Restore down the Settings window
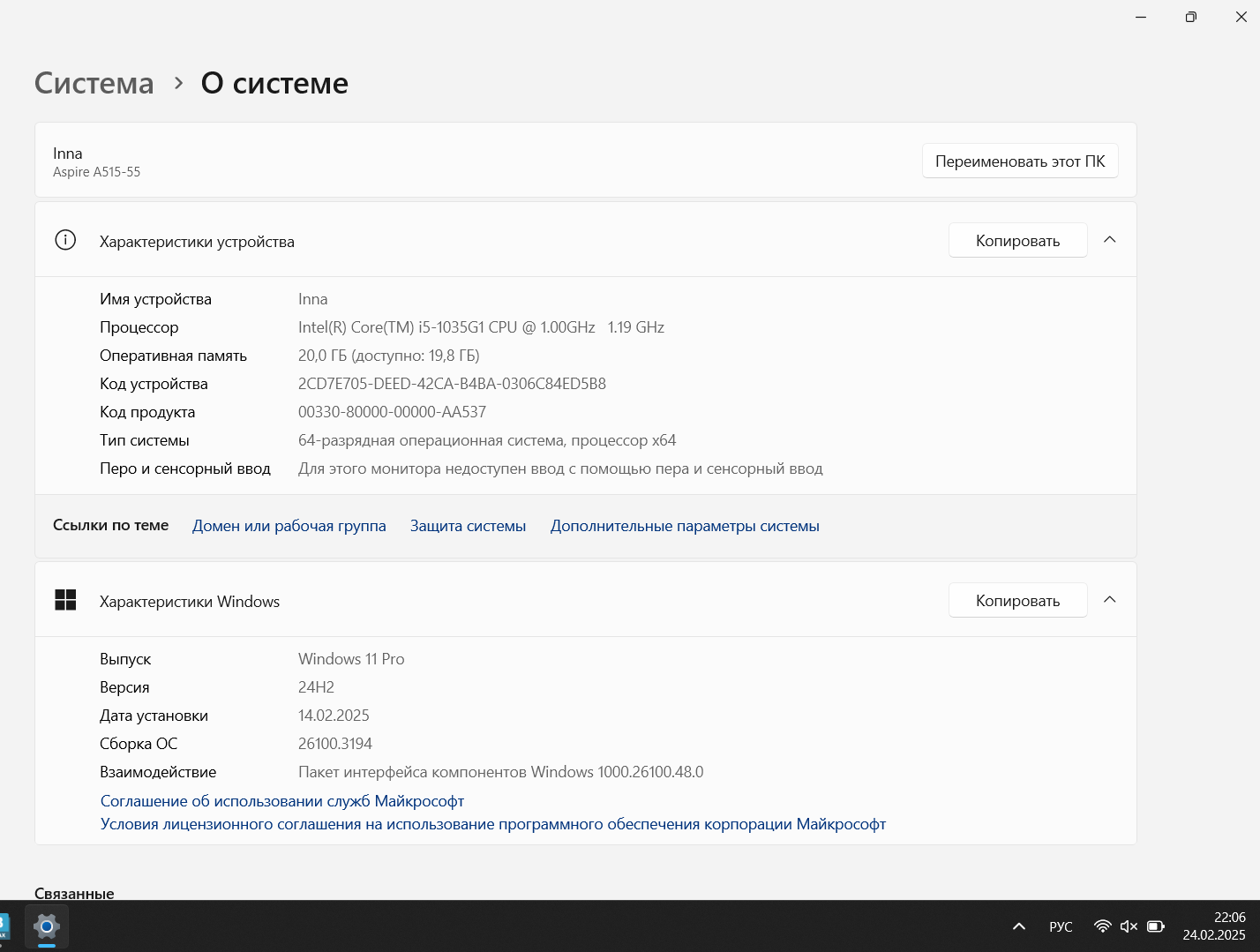This screenshot has width=1260, height=952. click(1191, 17)
